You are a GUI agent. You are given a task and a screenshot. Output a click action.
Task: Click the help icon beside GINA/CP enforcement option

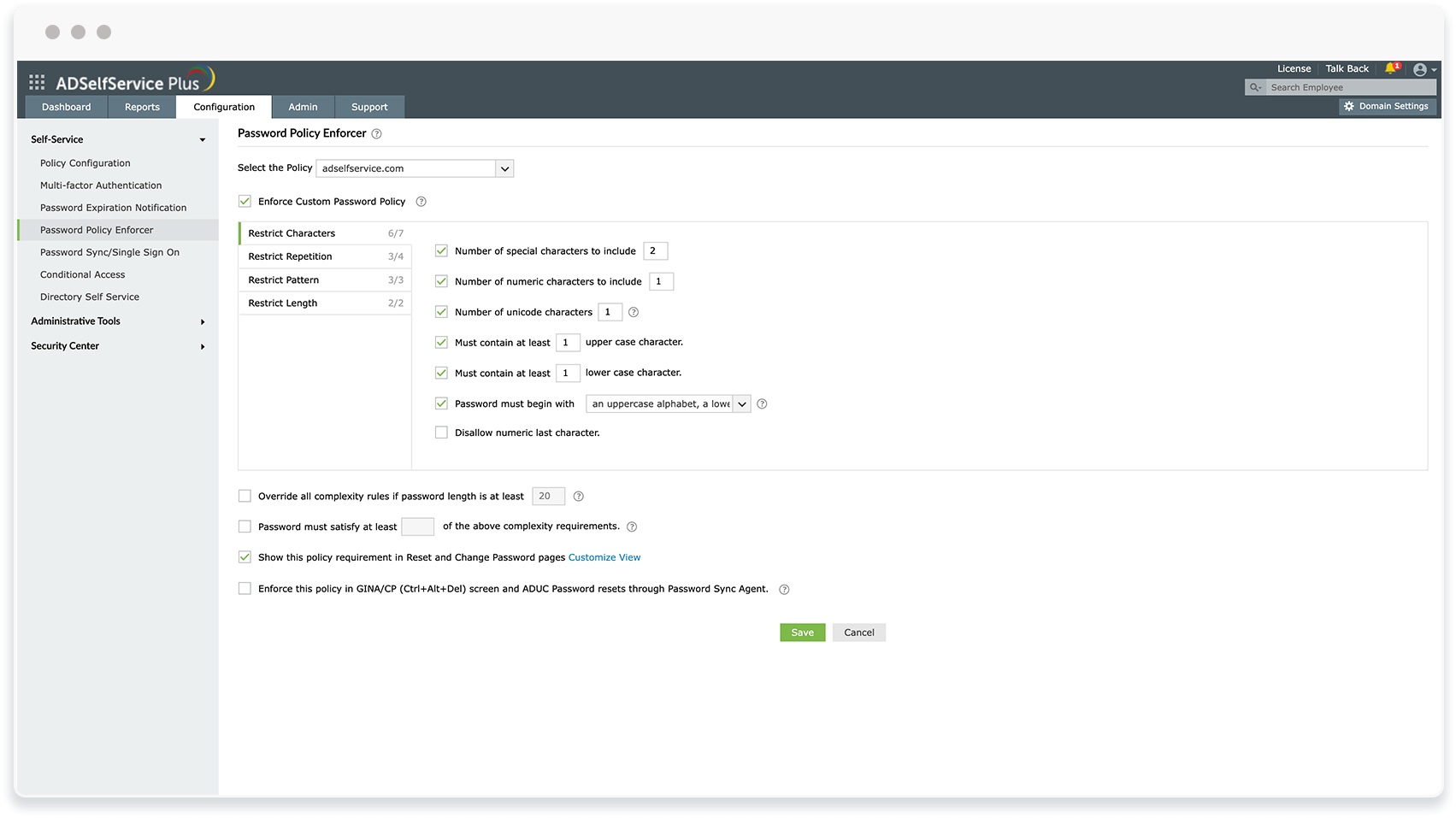click(x=784, y=589)
